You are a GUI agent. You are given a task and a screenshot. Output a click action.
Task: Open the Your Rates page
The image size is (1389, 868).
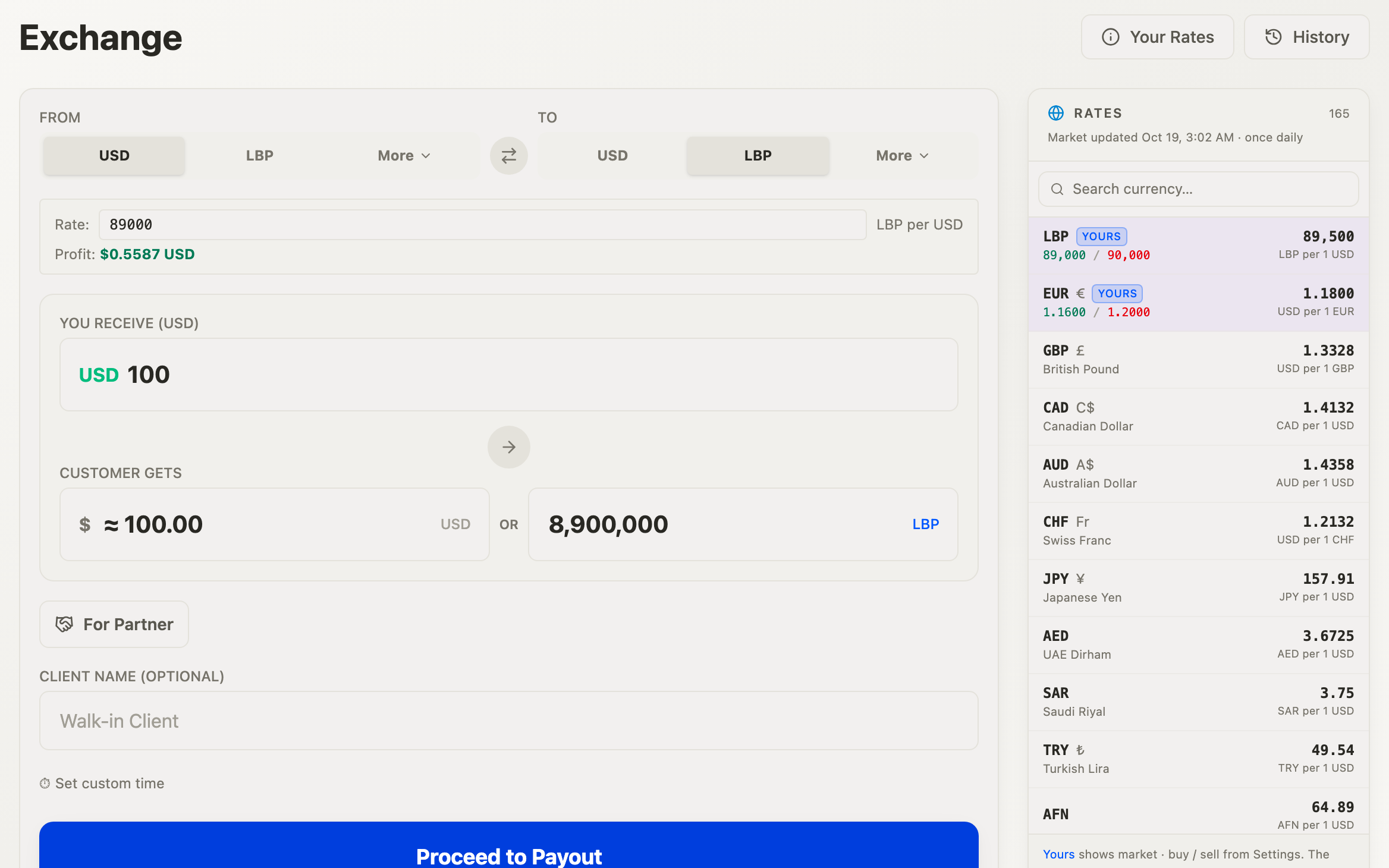point(1157,37)
